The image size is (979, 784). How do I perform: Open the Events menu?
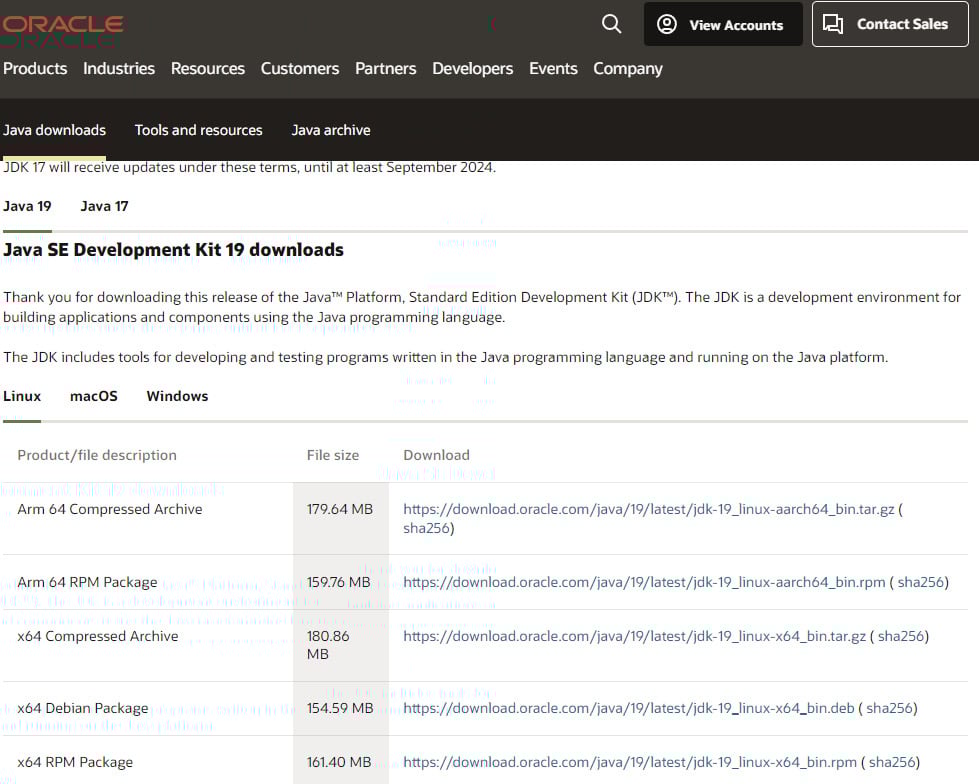tap(553, 69)
